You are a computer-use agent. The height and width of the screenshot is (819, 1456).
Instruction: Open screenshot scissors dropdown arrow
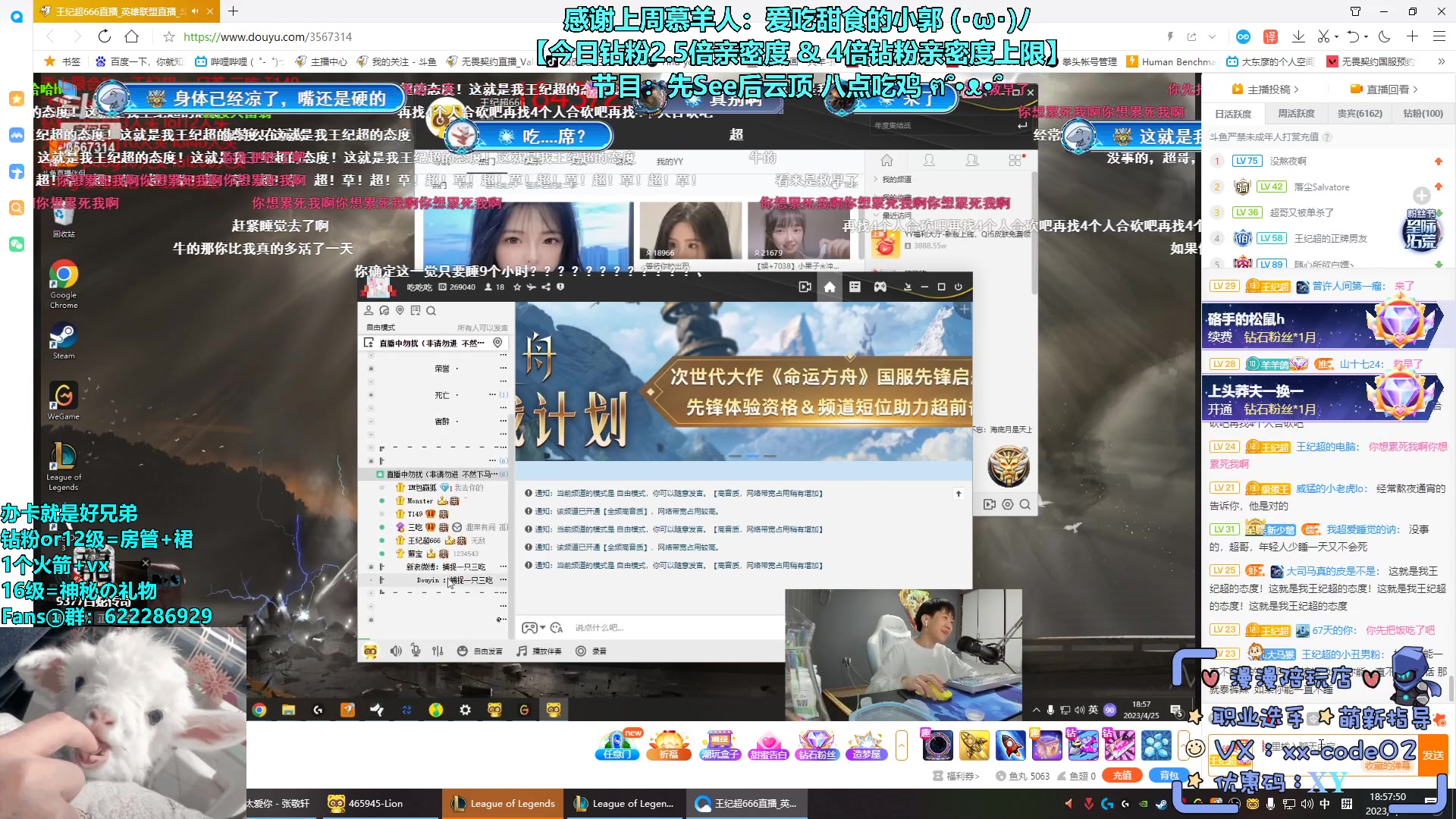tap(1337, 36)
